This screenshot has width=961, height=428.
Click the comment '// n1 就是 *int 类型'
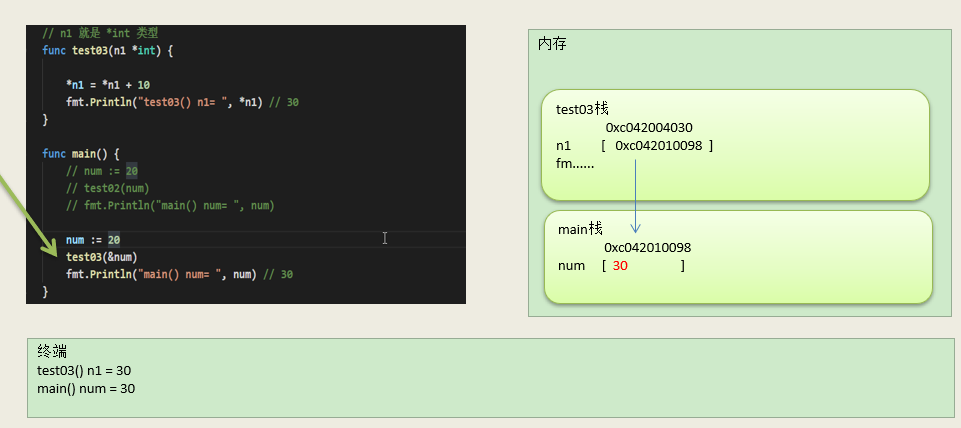100,33
